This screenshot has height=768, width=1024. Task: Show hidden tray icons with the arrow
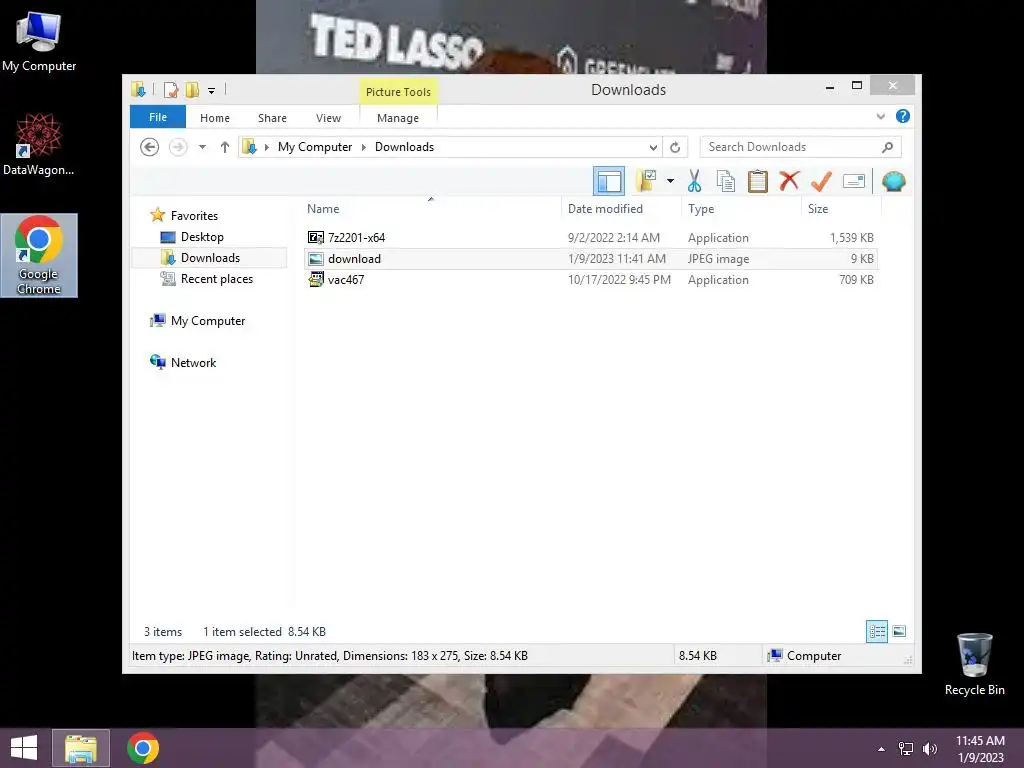pos(881,749)
